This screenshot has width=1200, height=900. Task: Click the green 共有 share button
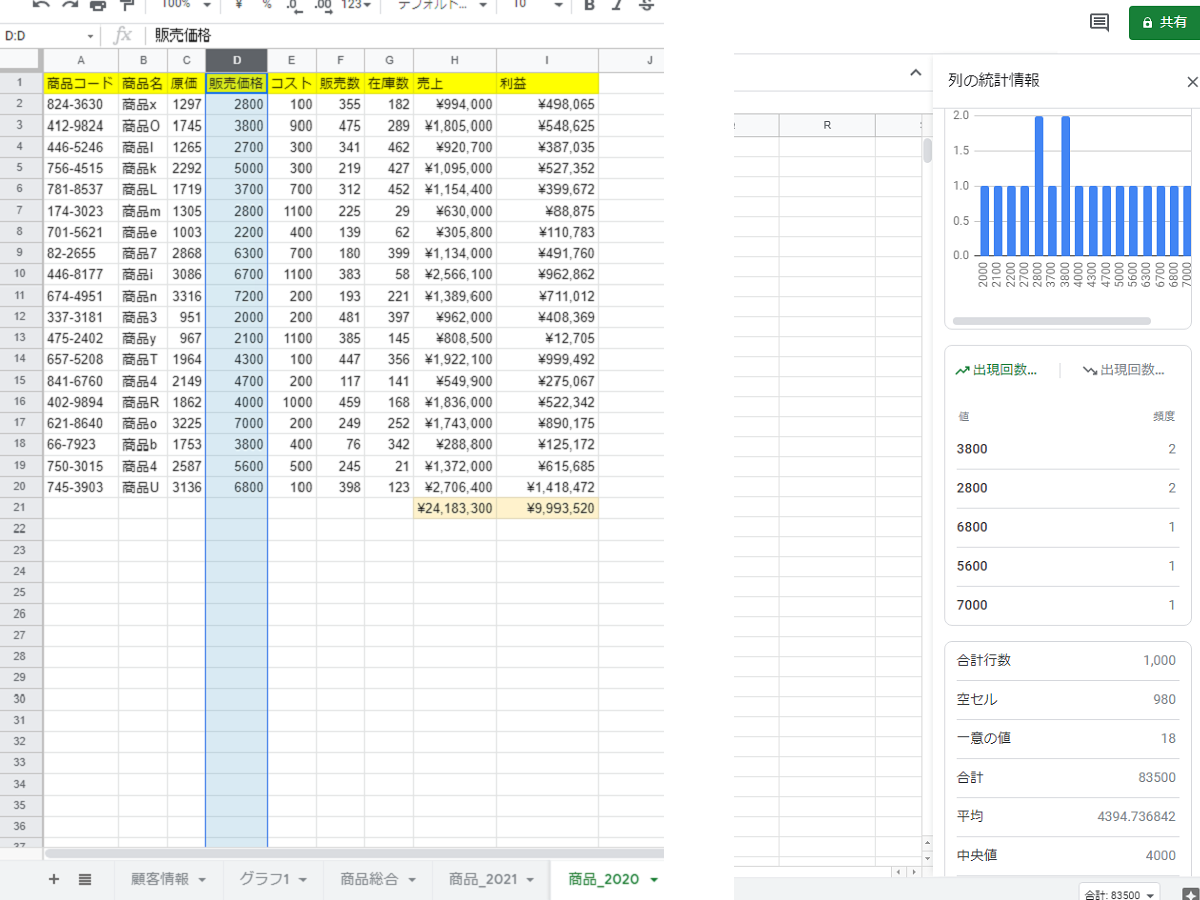1164,22
